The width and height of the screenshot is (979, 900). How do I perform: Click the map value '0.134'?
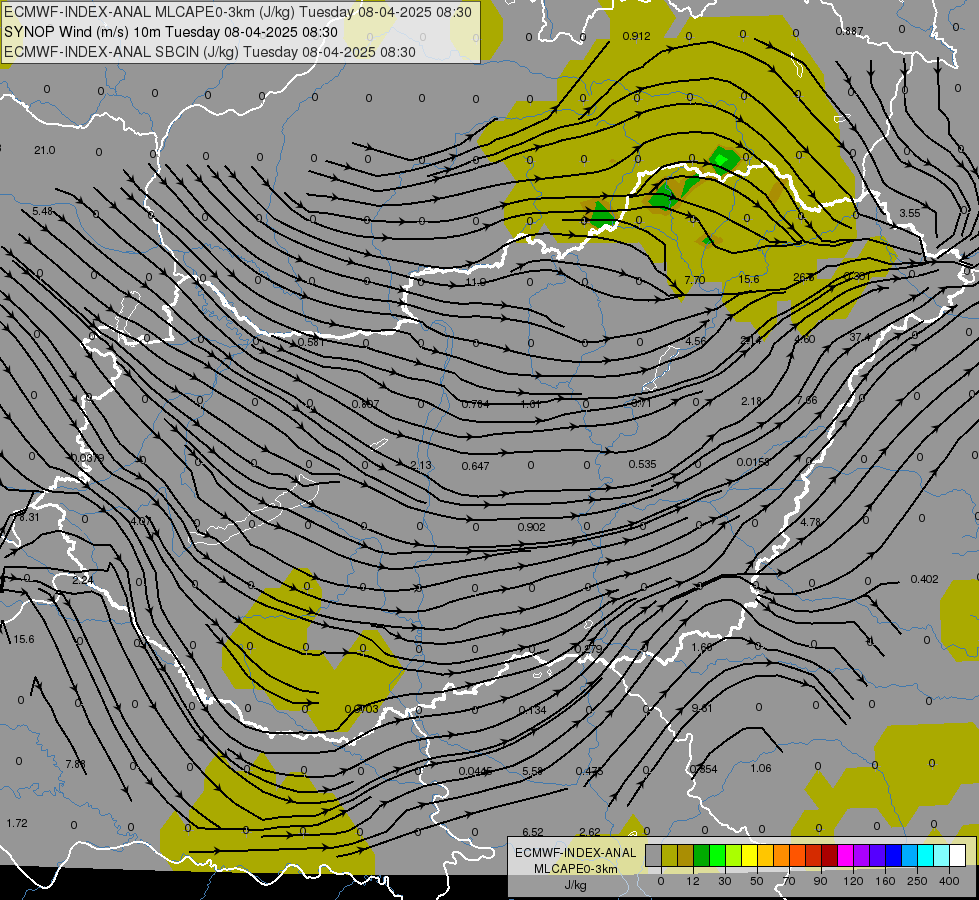tap(532, 710)
